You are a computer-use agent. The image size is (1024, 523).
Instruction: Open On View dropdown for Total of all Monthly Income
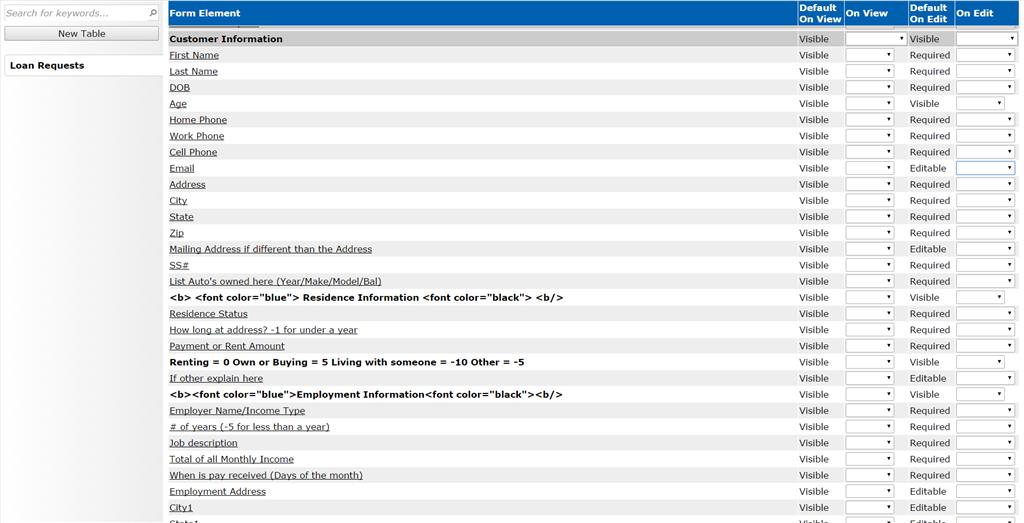click(x=869, y=460)
